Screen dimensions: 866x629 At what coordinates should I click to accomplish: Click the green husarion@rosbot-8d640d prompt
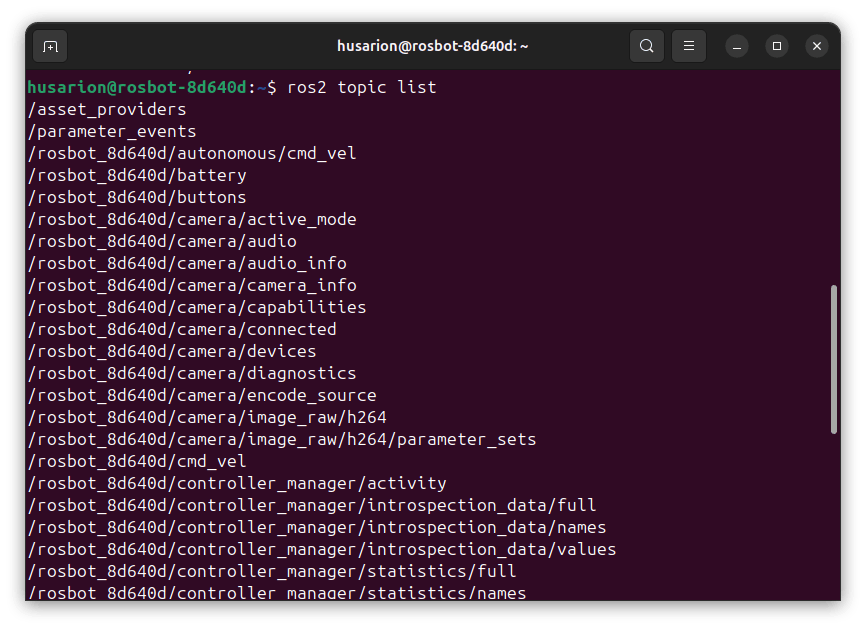[137, 87]
